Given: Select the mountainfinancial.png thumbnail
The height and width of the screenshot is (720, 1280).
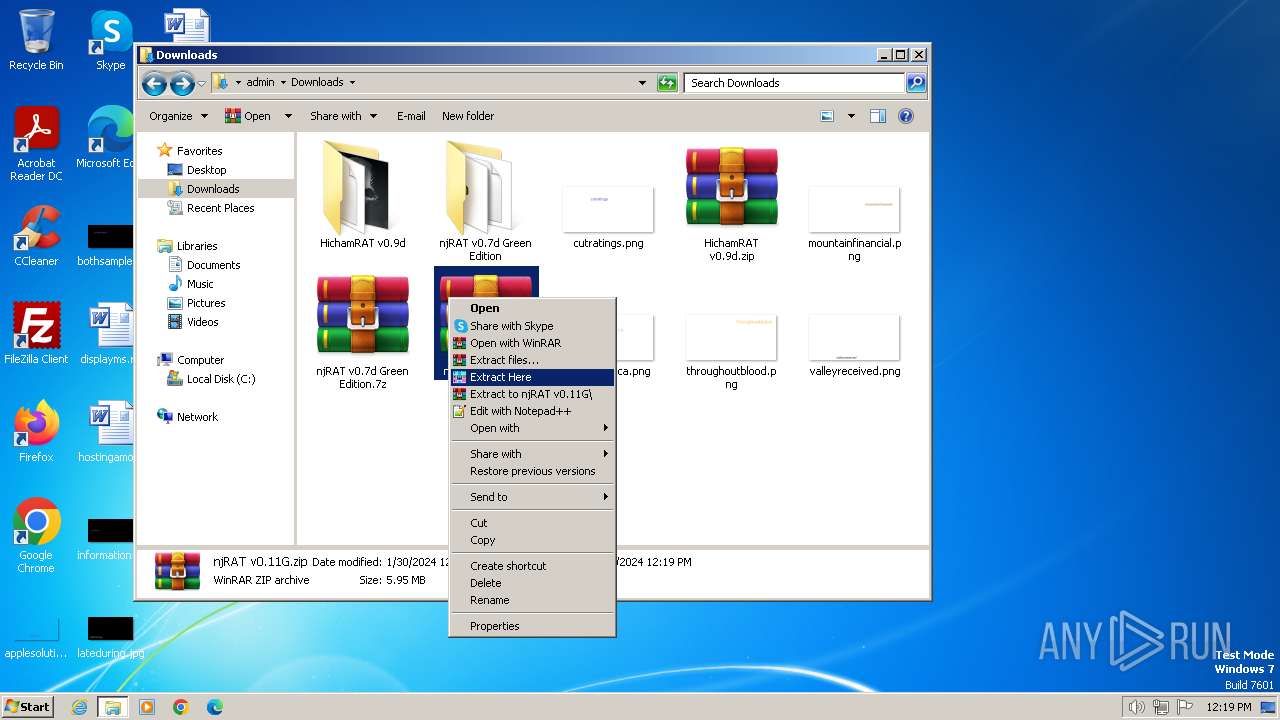Looking at the screenshot, I should coord(854,208).
